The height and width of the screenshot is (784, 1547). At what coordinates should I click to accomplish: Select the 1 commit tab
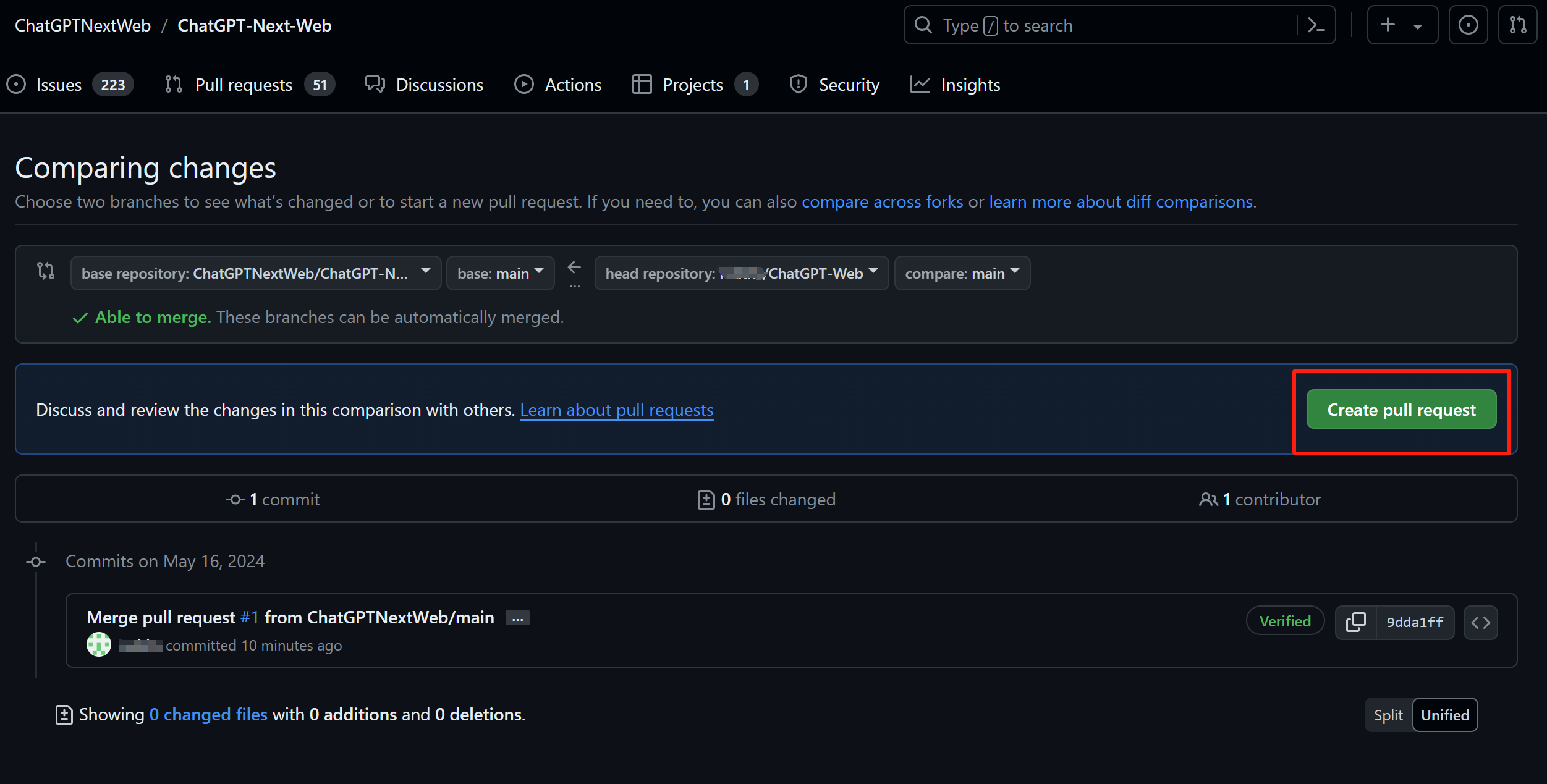coord(273,499)
